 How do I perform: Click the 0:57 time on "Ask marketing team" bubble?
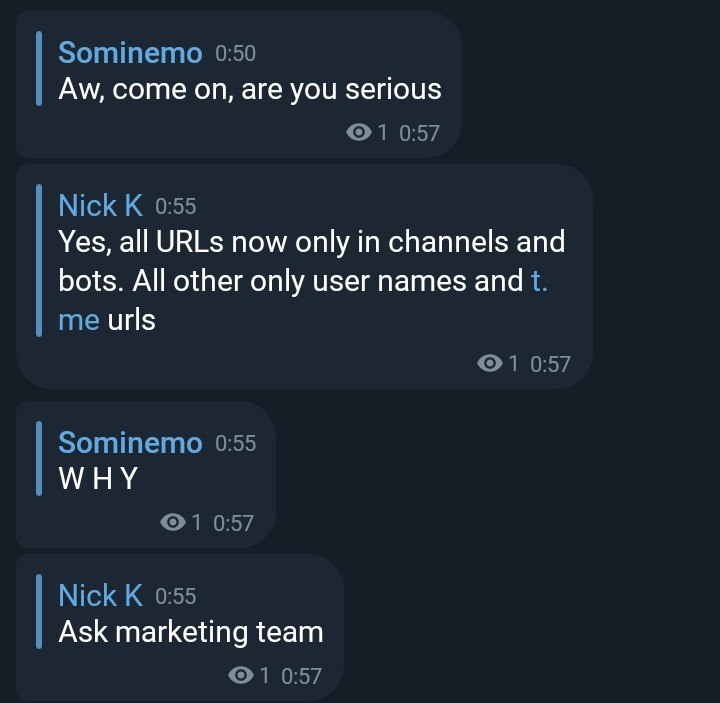301,676
